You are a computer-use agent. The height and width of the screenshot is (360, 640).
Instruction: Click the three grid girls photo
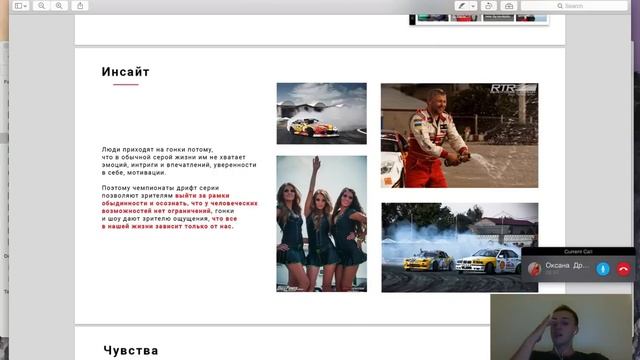click(x=322, y=224)
